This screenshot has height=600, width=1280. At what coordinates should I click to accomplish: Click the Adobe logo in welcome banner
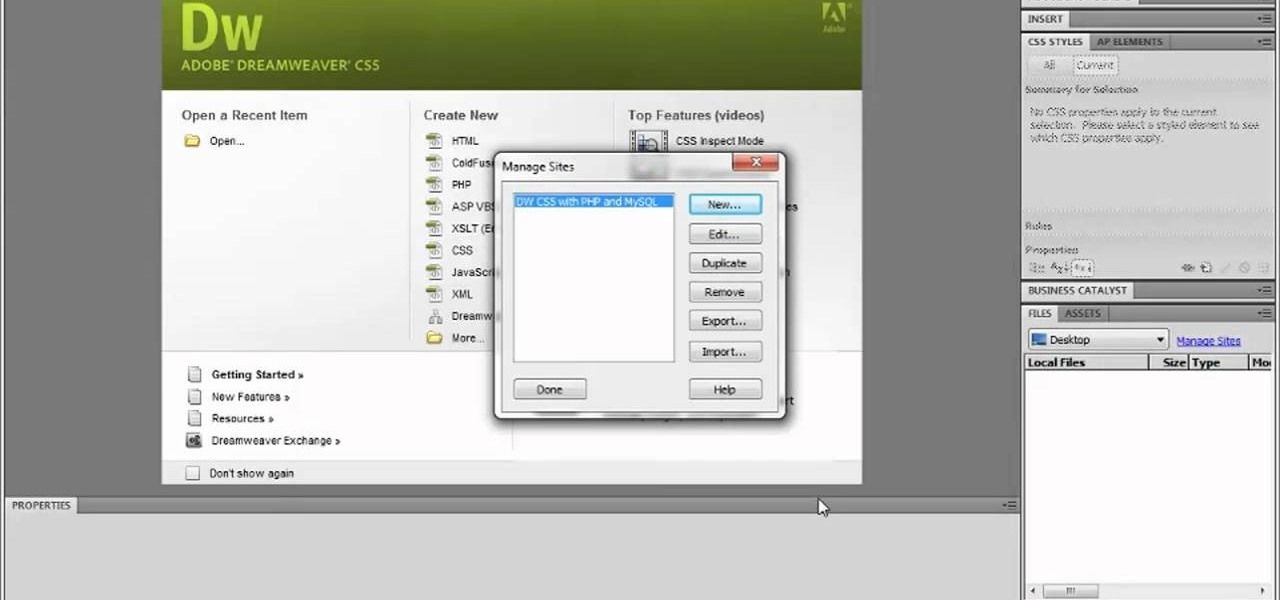(835, 17)
